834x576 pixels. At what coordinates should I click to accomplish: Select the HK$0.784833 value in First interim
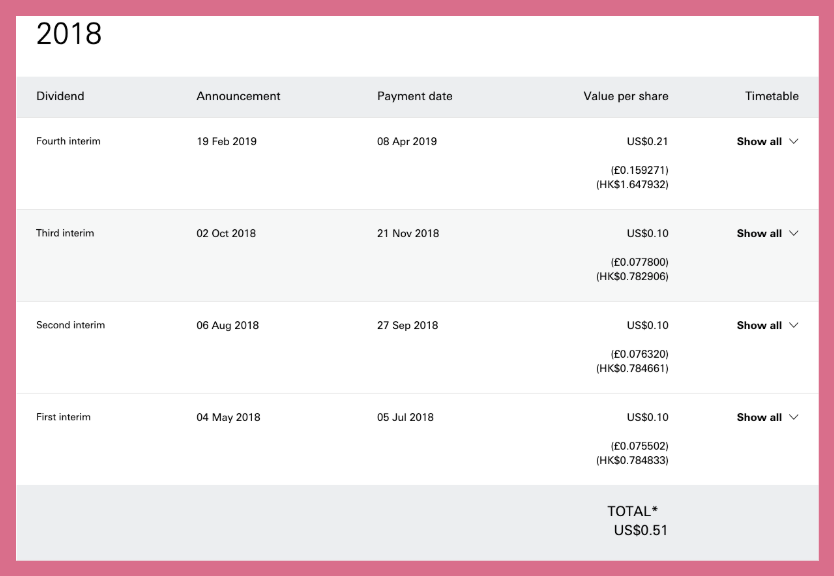(x=632, y=461)
